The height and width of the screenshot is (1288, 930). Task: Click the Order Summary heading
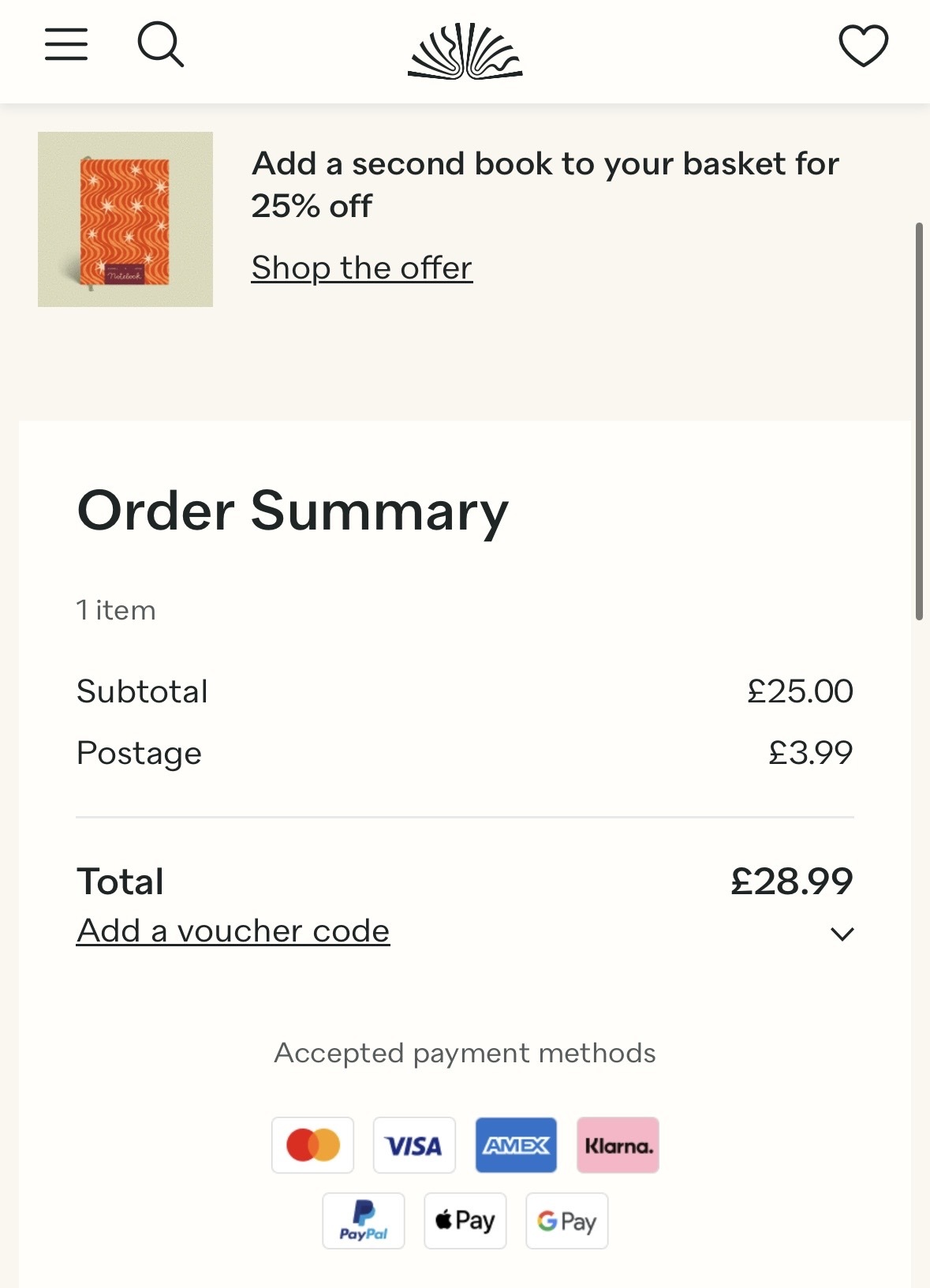[293, 511]
